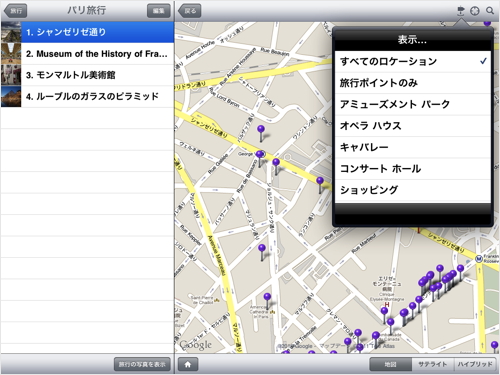Image resolution: width=500 pixels, height=375 pixels.
Task: Tap the Franklin Roosevelt metro icon
Action: point(479,259)
